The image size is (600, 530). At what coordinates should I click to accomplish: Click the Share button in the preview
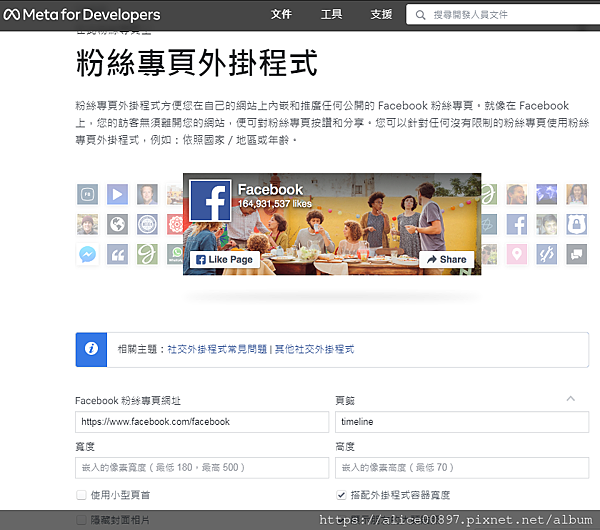[x=447, y=259]
